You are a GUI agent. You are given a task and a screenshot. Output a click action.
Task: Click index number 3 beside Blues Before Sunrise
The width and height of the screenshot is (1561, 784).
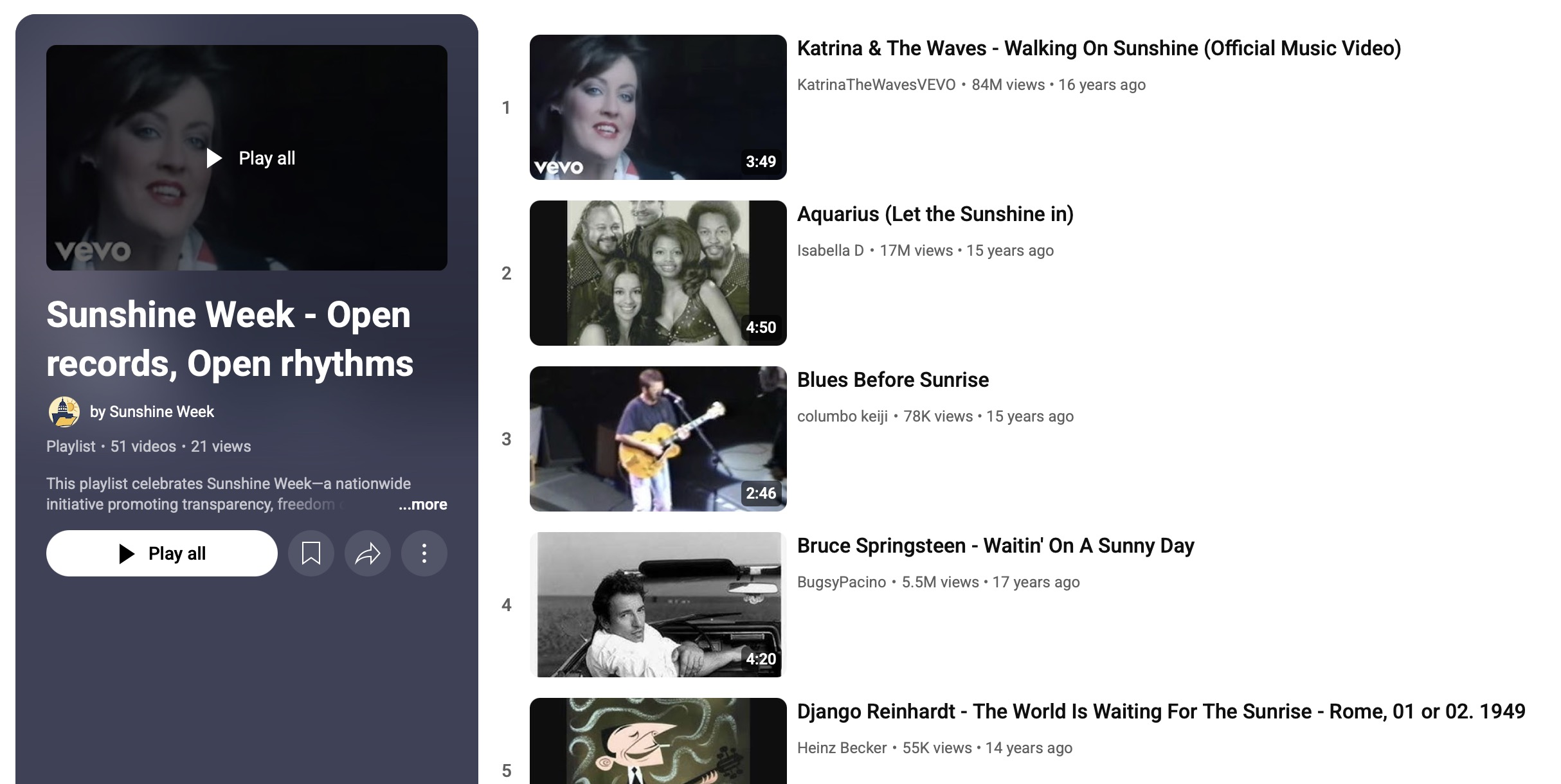pos(506,439)
